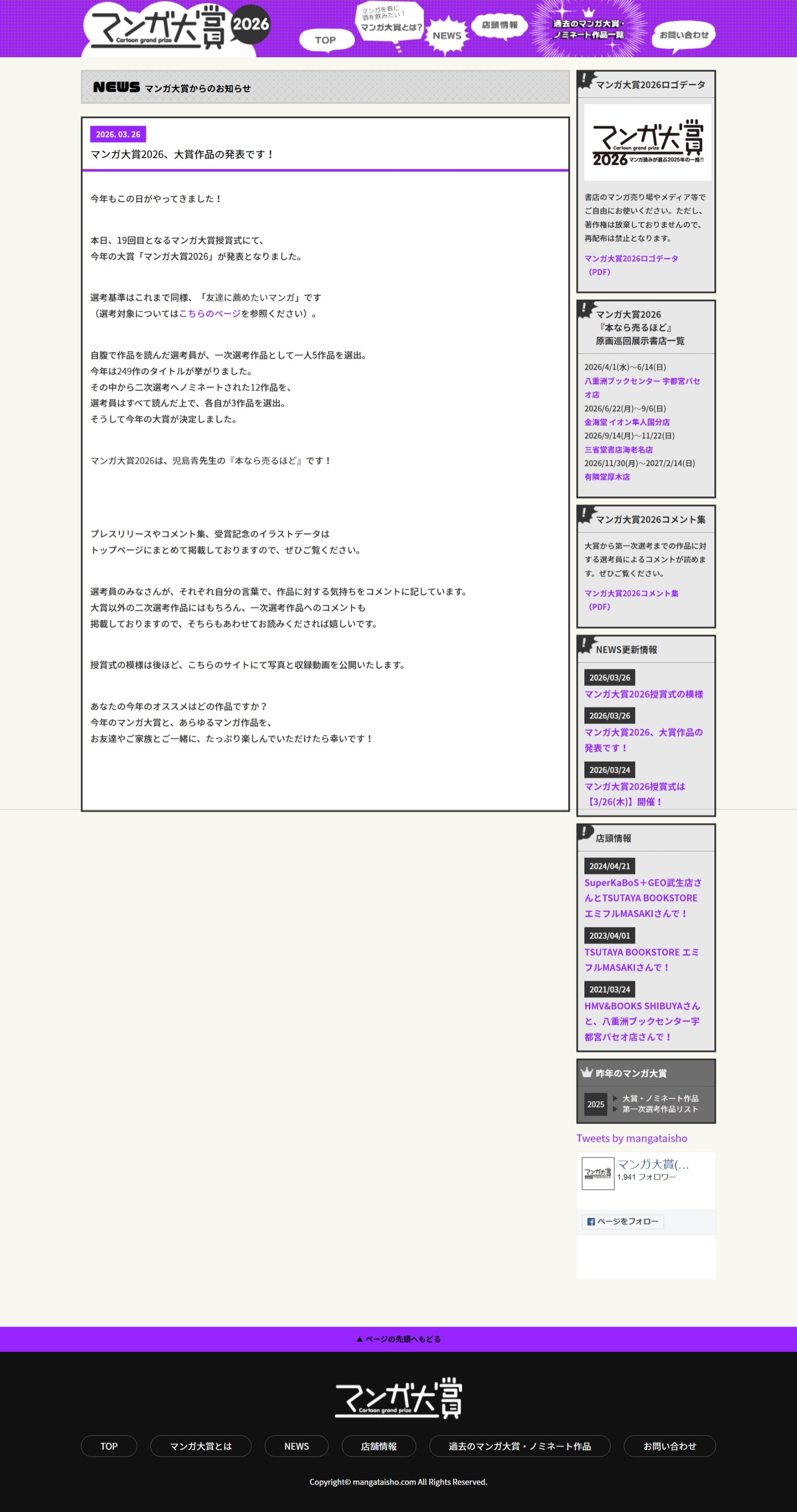Image resolution: width=797 pixels, height=1512 pixels.
Task: Click the マンガ大賞2026 logo image in sidebar
Action: 647,143
